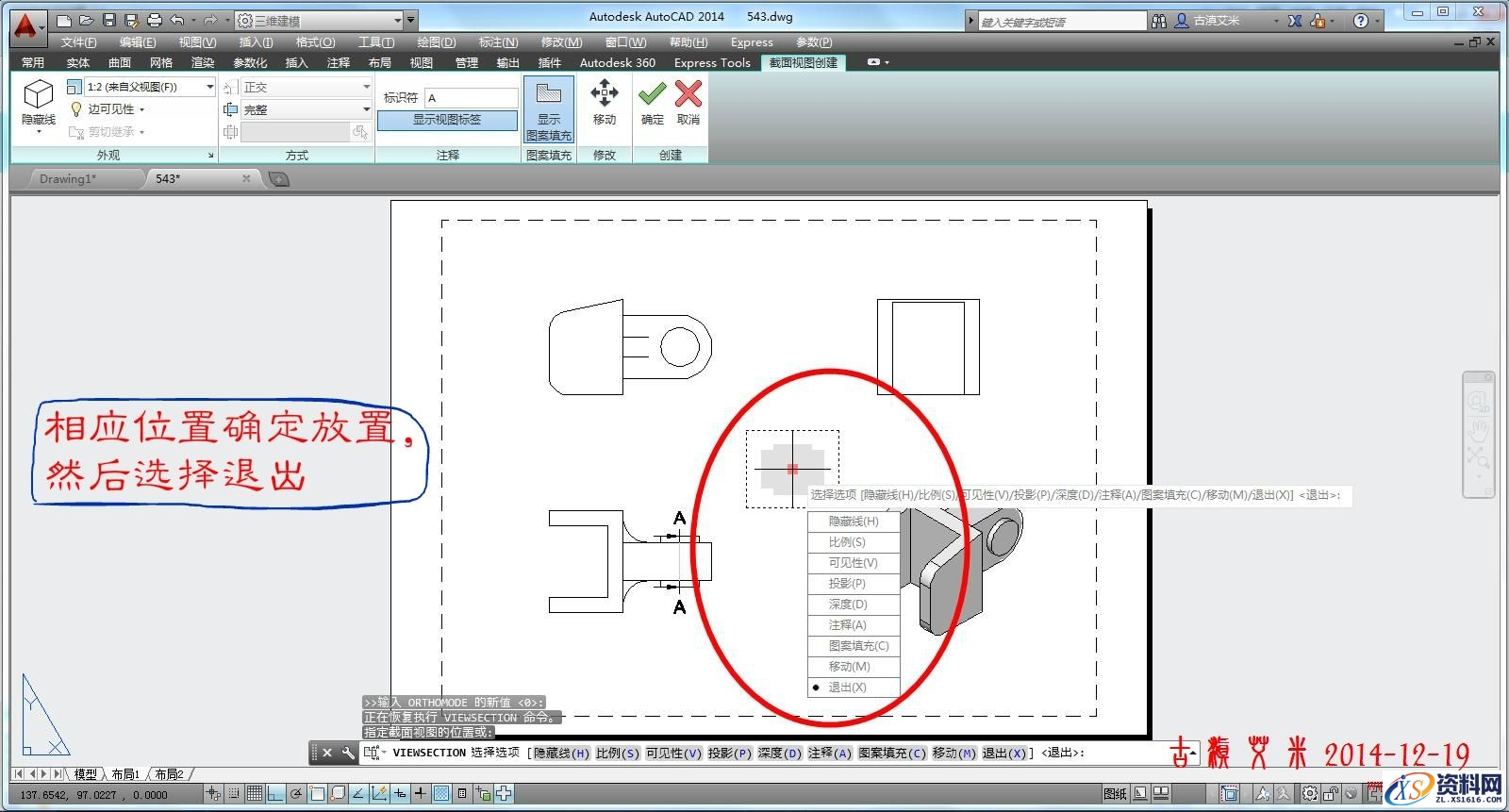This screenshot has height=812, width=1509.
Task: Click the 标识符 input field
Action: (471, 98)
